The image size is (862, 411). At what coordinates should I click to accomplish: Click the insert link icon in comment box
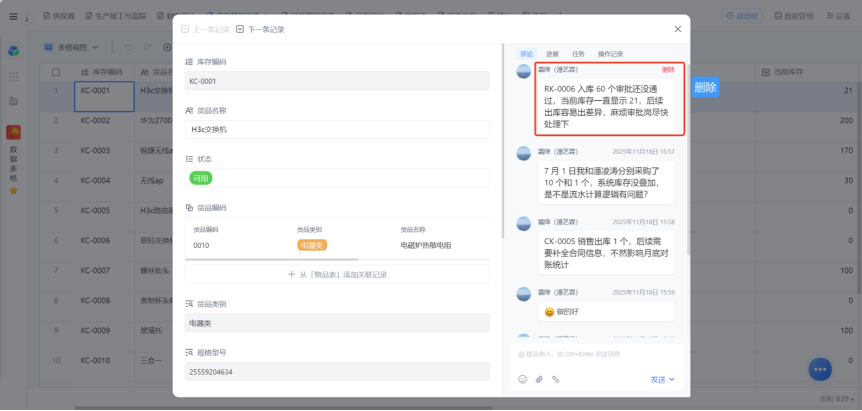556,379
